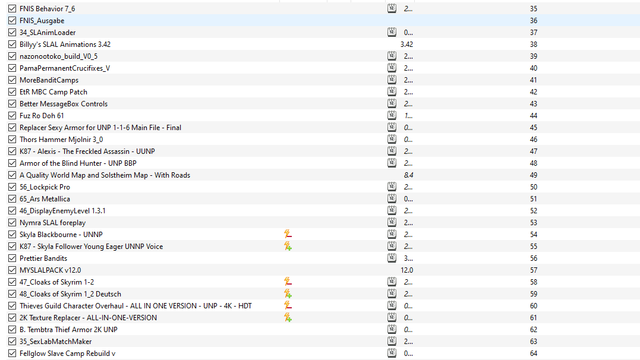Click the category icon for 34_SLAnimLoader row
Screen dimensions: 640x360
pyautogui.click(x=391, y=32)
